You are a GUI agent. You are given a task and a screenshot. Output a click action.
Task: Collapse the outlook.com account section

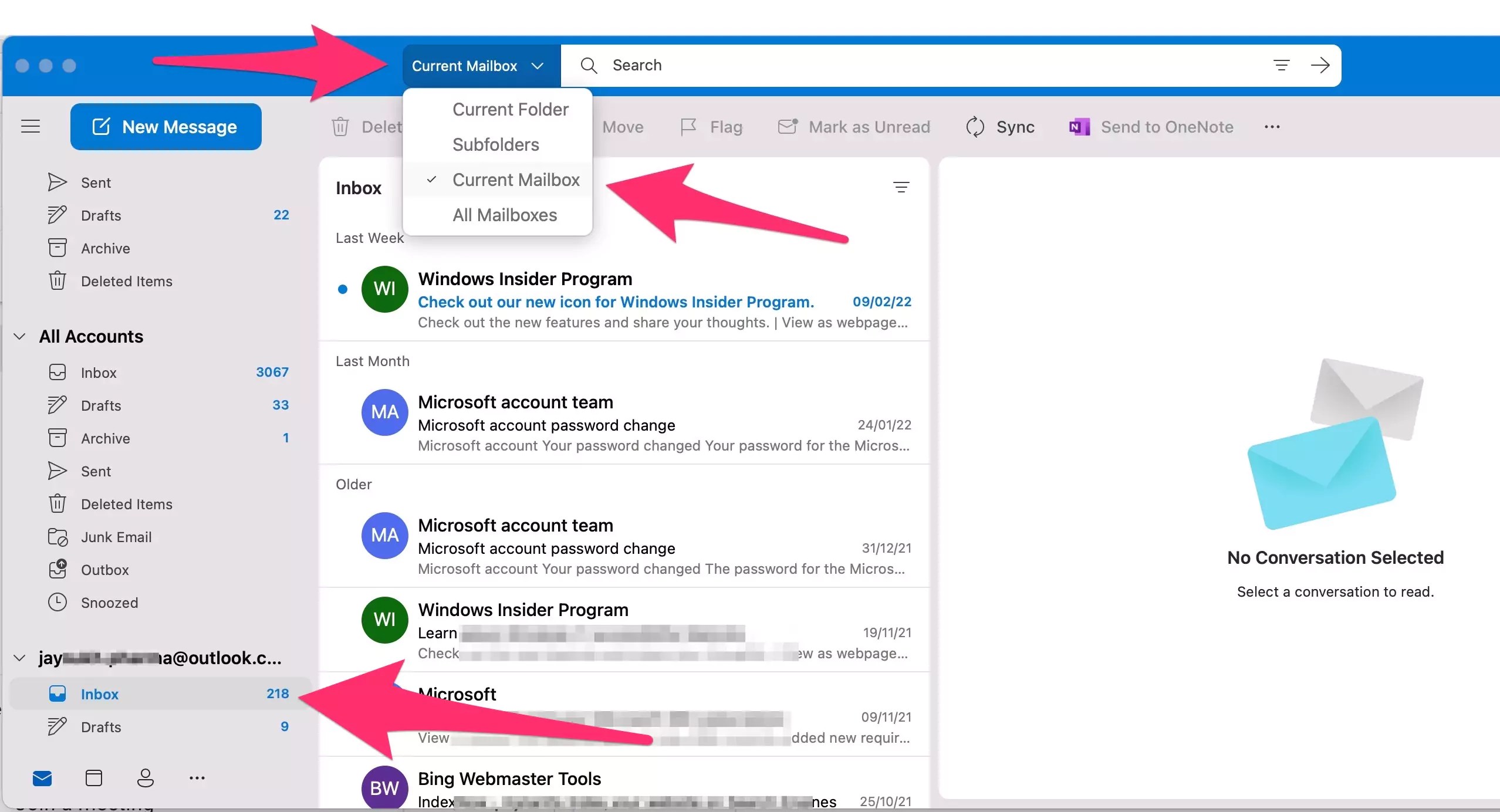click(19, 658)
